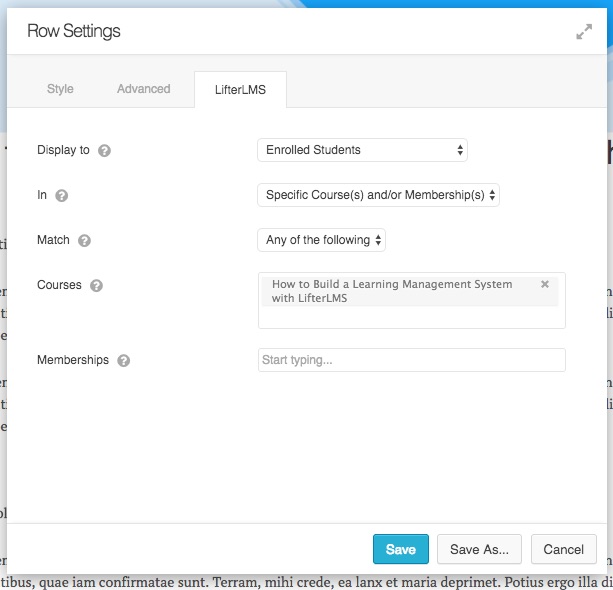Remove the LifterLMS course from Courses
This screenshot has width=613, height=590.
pyautogui.click(x=545, y=284)
